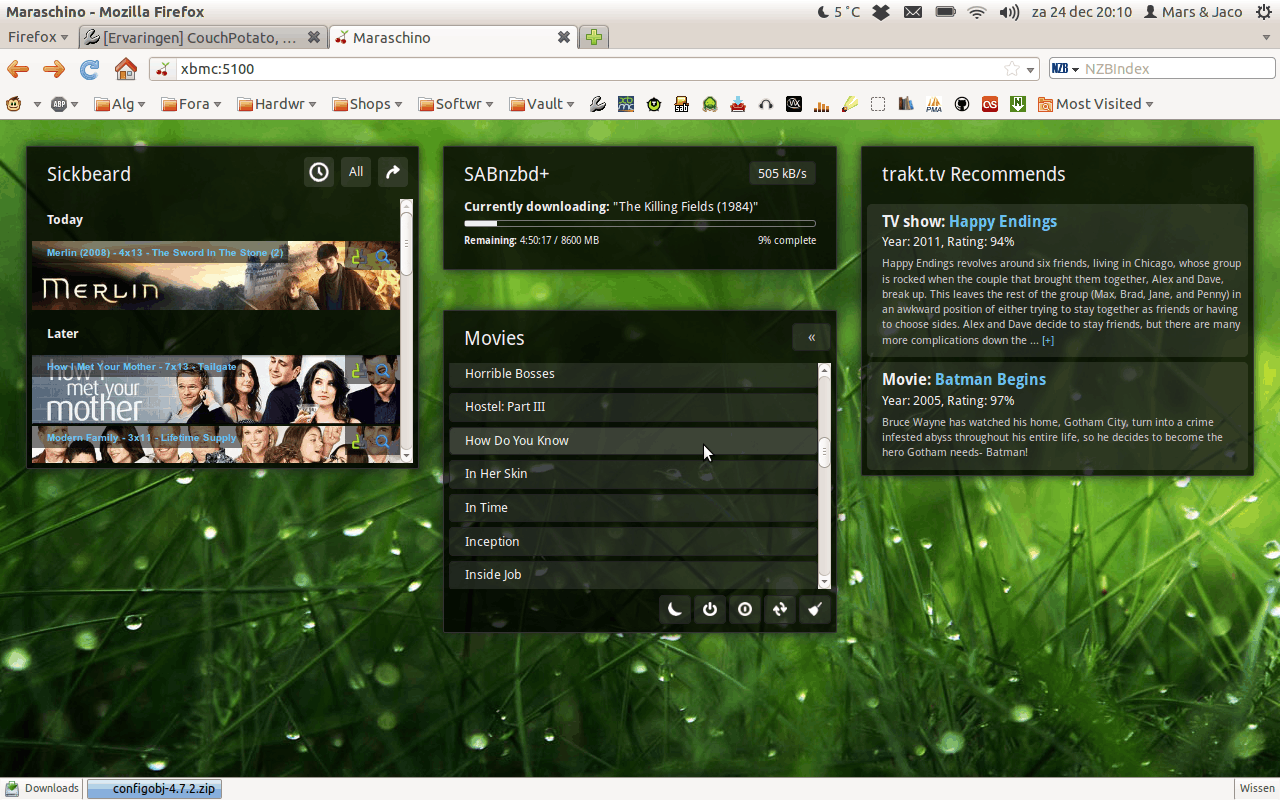Click the magnifier icon on the Merlin banner
Screen dimensions: 1280x800
tap(383, 258)
